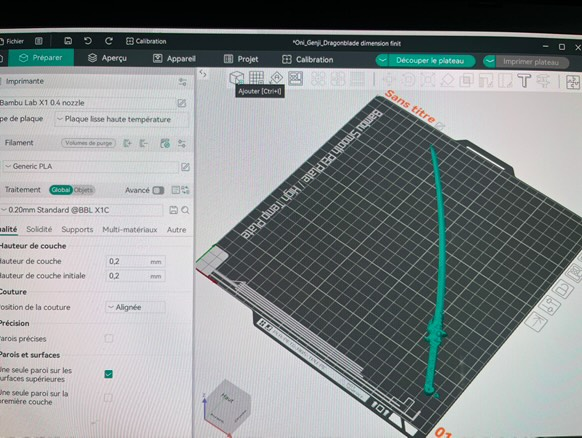Select the Move tool icon
Image resolution: width=582 pixels, height=438 pixels.
[x=389, y=79]
